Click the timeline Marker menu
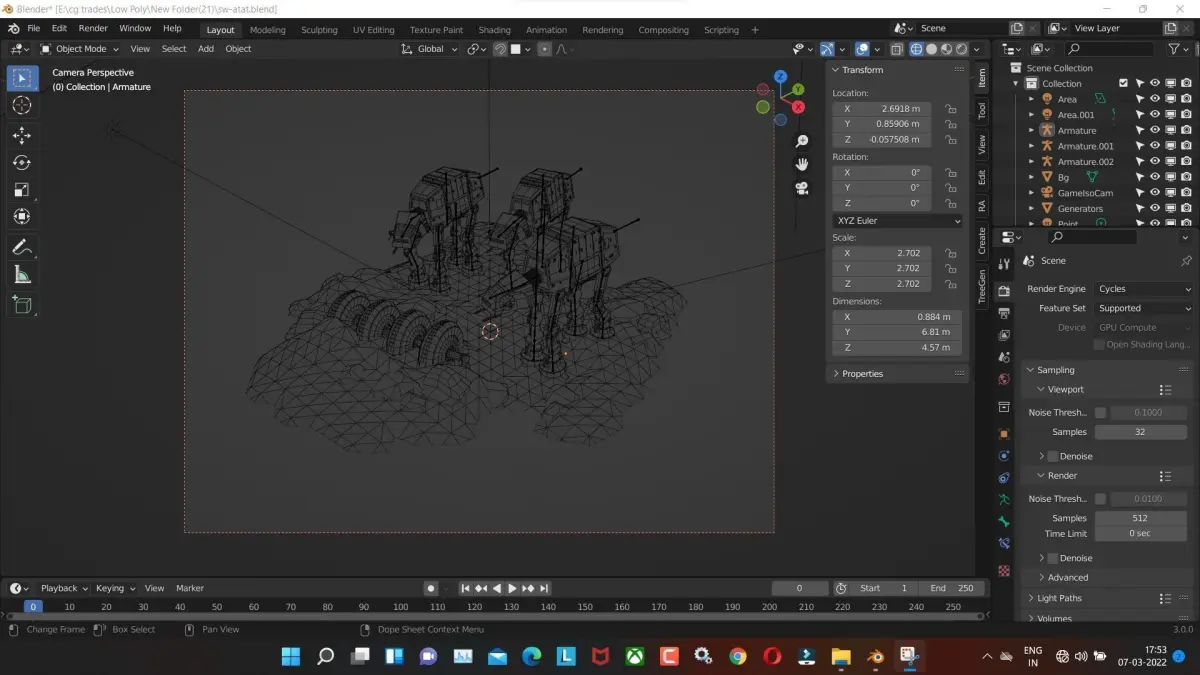 [190, 588]
